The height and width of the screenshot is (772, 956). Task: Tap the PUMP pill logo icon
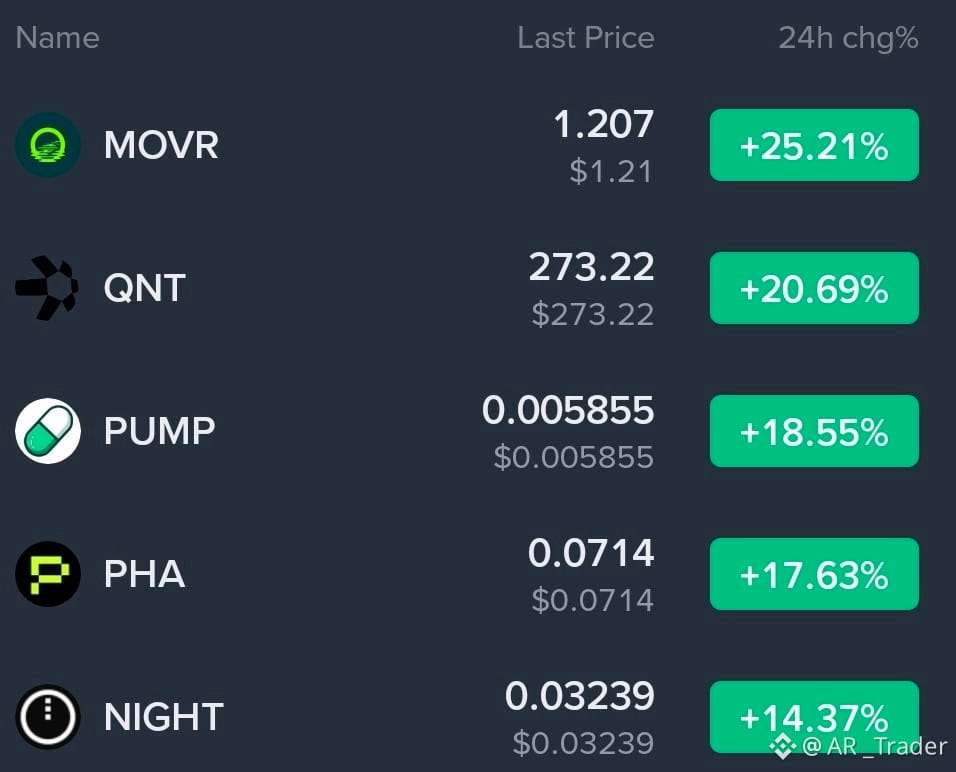tap(48, 431)
